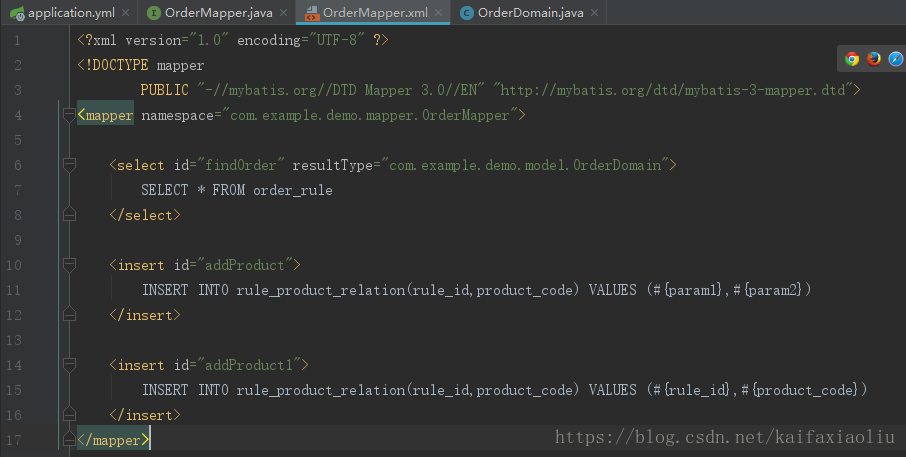
Task: Click the UTF-8 encoding value
Action: point(337,40)
